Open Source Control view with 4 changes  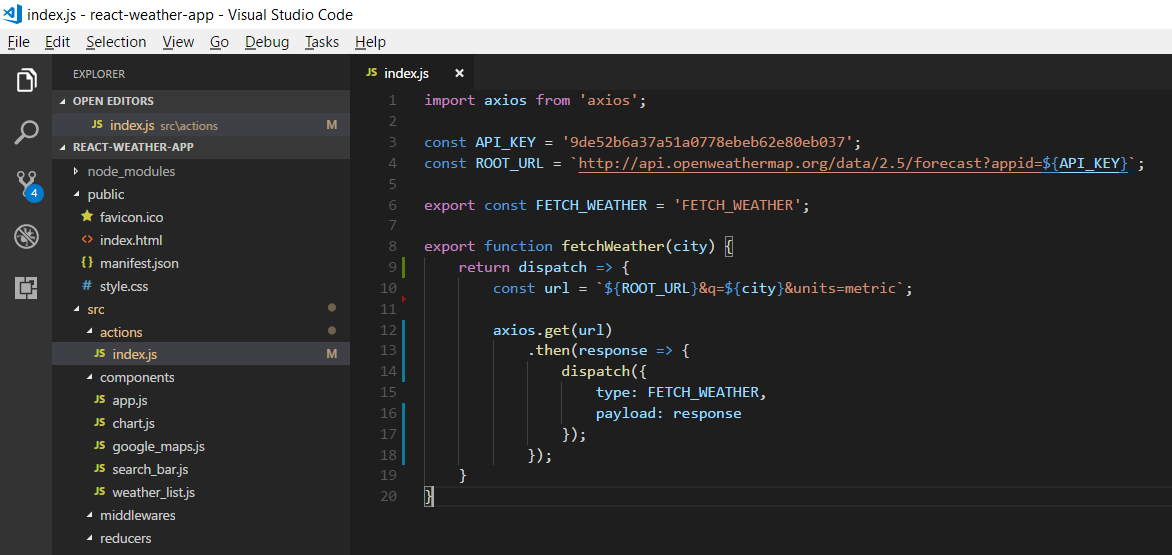click(28, 185)
